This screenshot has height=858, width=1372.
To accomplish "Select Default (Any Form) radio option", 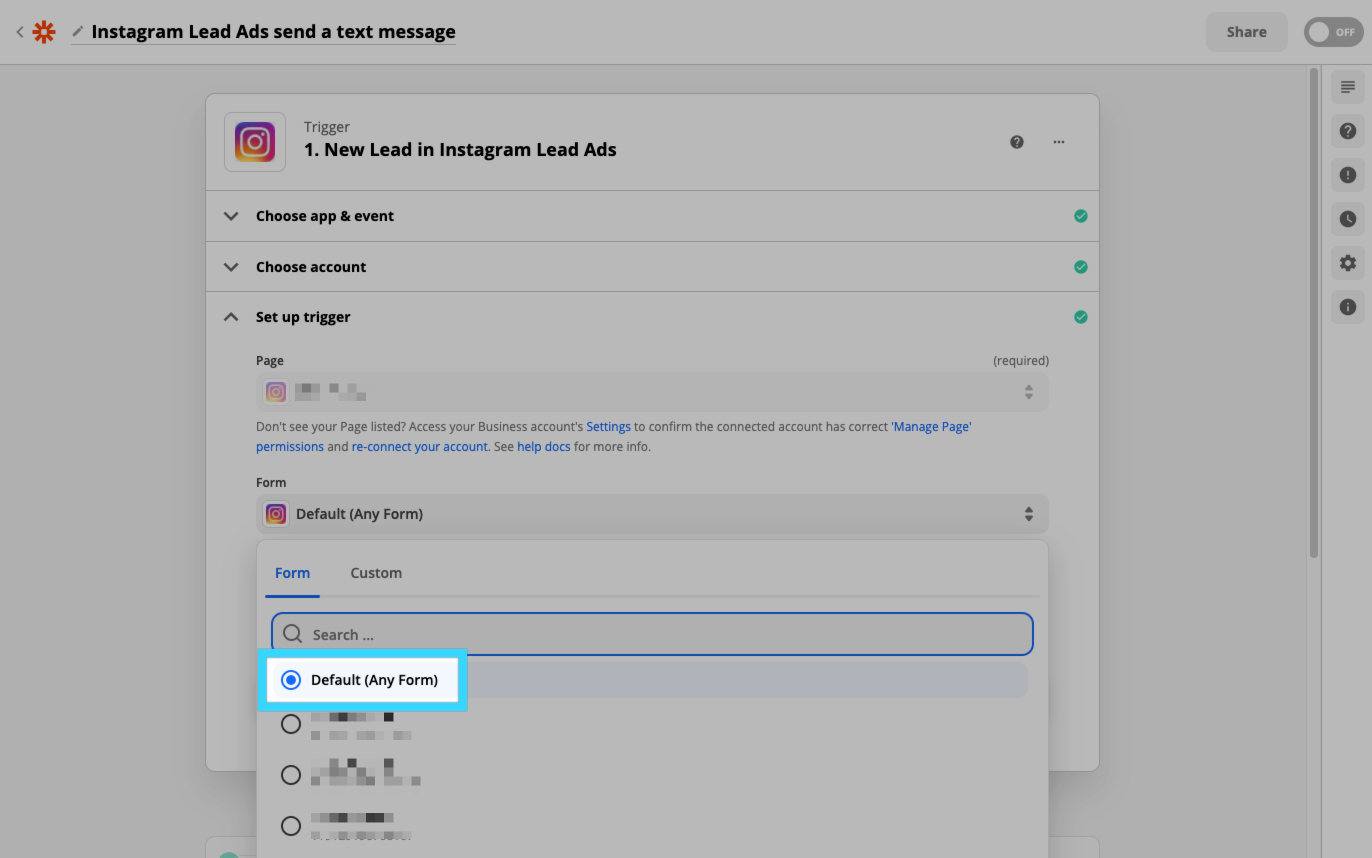I will 291,680.
